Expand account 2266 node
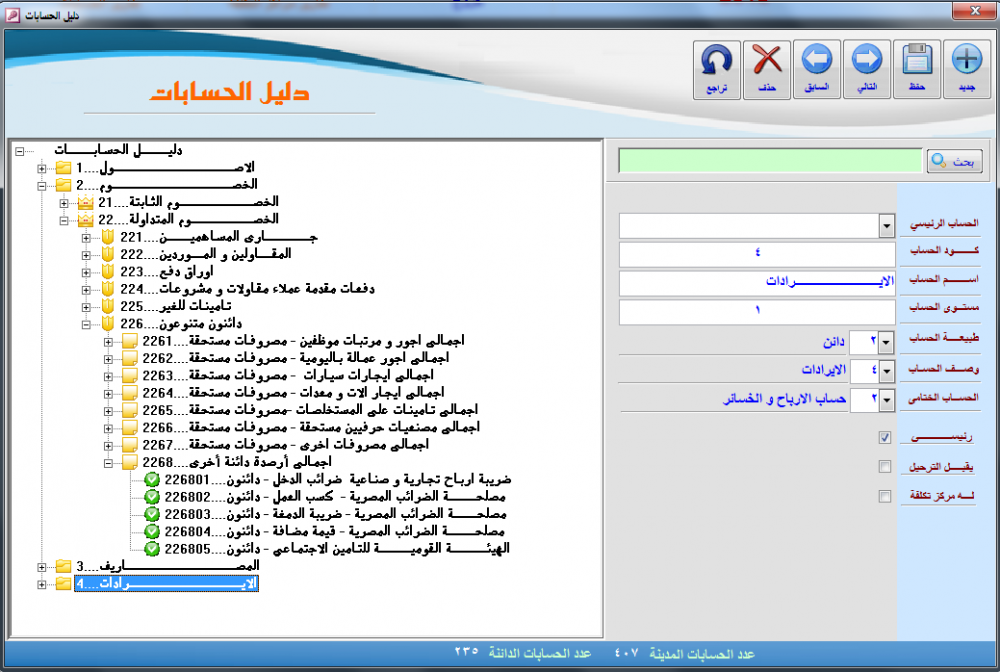 click(108, 428)
